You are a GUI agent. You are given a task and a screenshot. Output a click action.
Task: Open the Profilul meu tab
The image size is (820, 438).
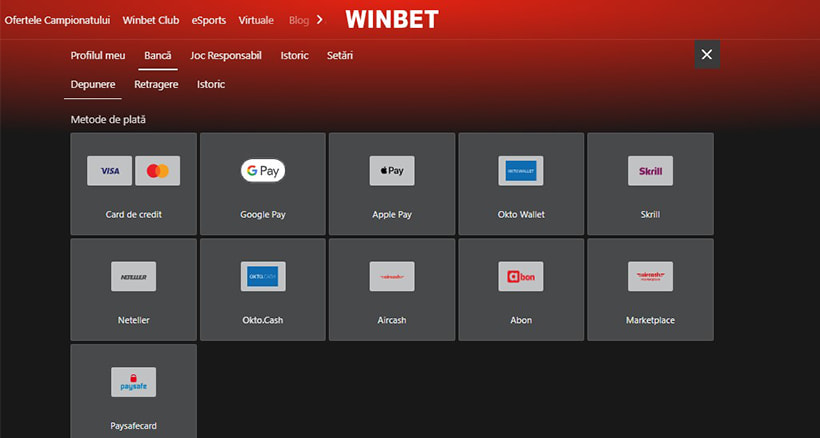tap(98, 55)
